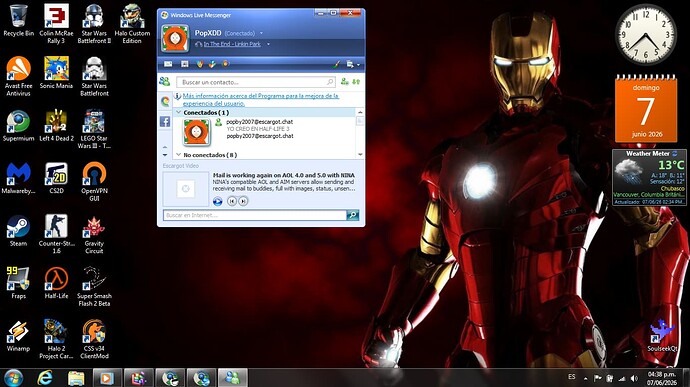Focus the 'Buscar en Internet...' field

255,215
